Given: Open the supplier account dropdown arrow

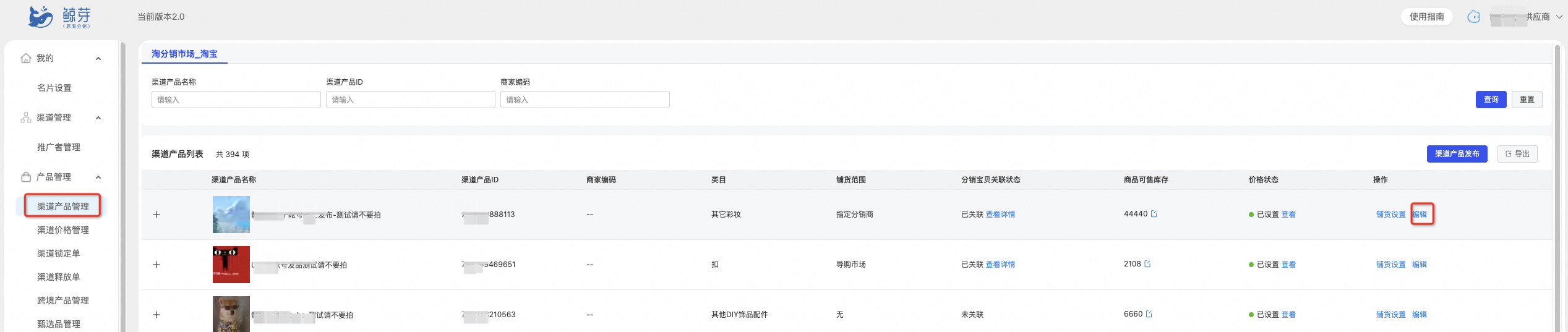Looking at the screenshot, I should pyautogui.click(x=1559, y=17).
